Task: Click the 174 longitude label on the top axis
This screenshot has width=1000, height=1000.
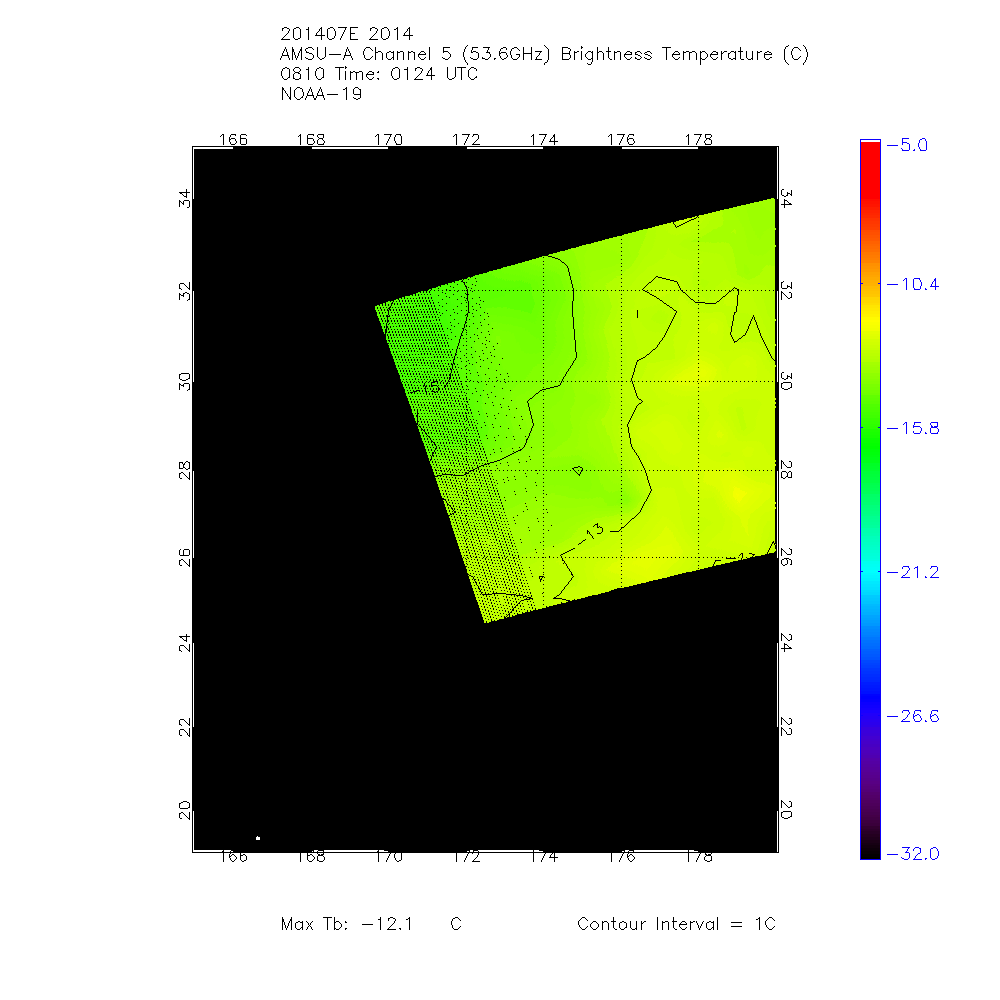Action: pos(543,139)
